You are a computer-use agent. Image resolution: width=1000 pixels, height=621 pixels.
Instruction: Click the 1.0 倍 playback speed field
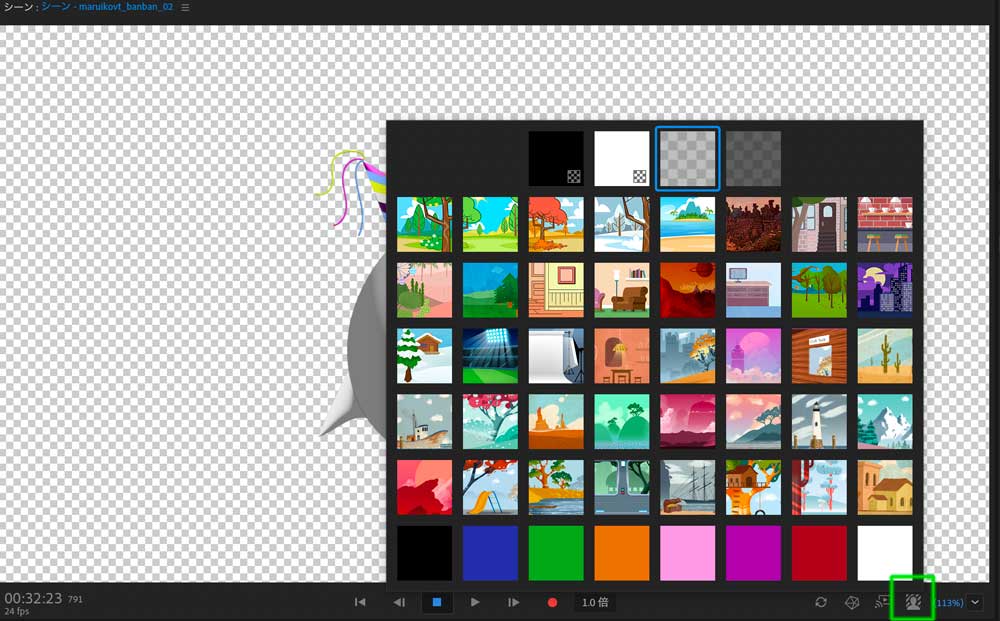point(596,602)
